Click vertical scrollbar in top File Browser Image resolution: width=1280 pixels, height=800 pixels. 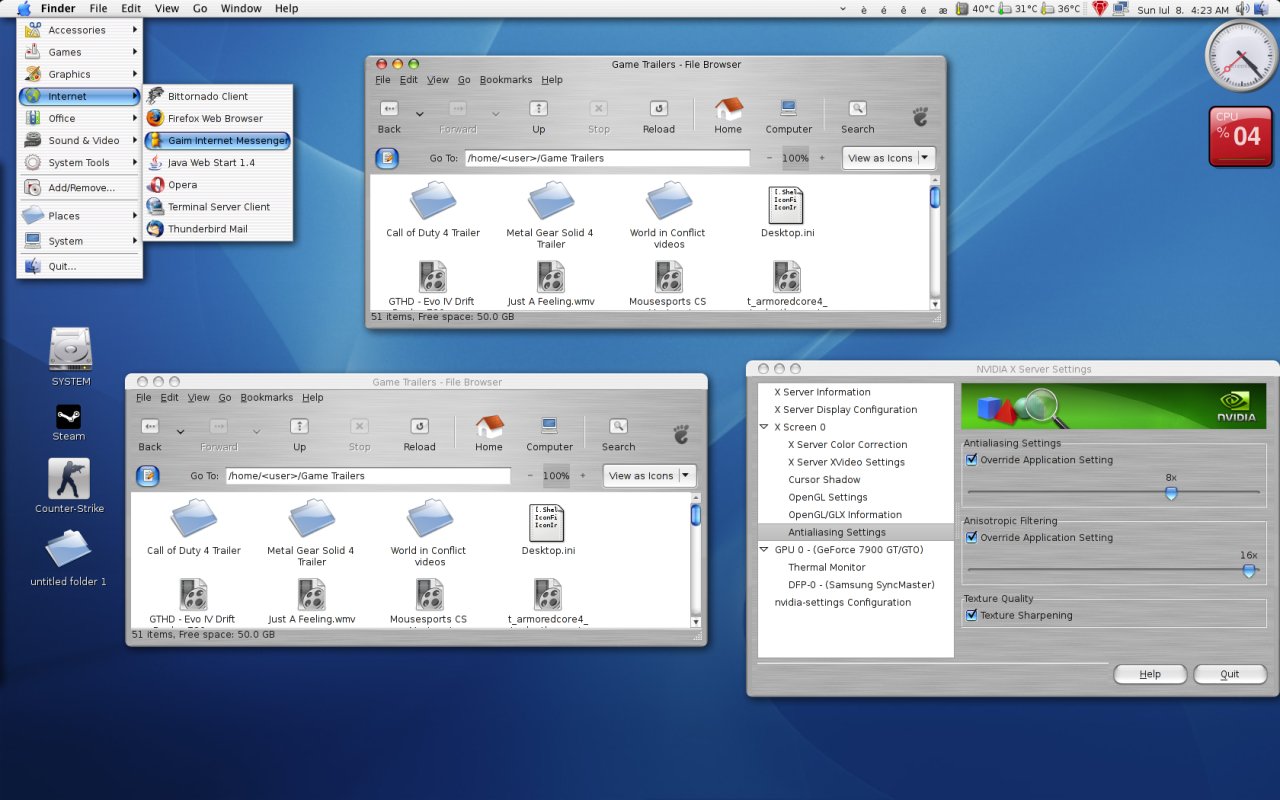[935, 242]
